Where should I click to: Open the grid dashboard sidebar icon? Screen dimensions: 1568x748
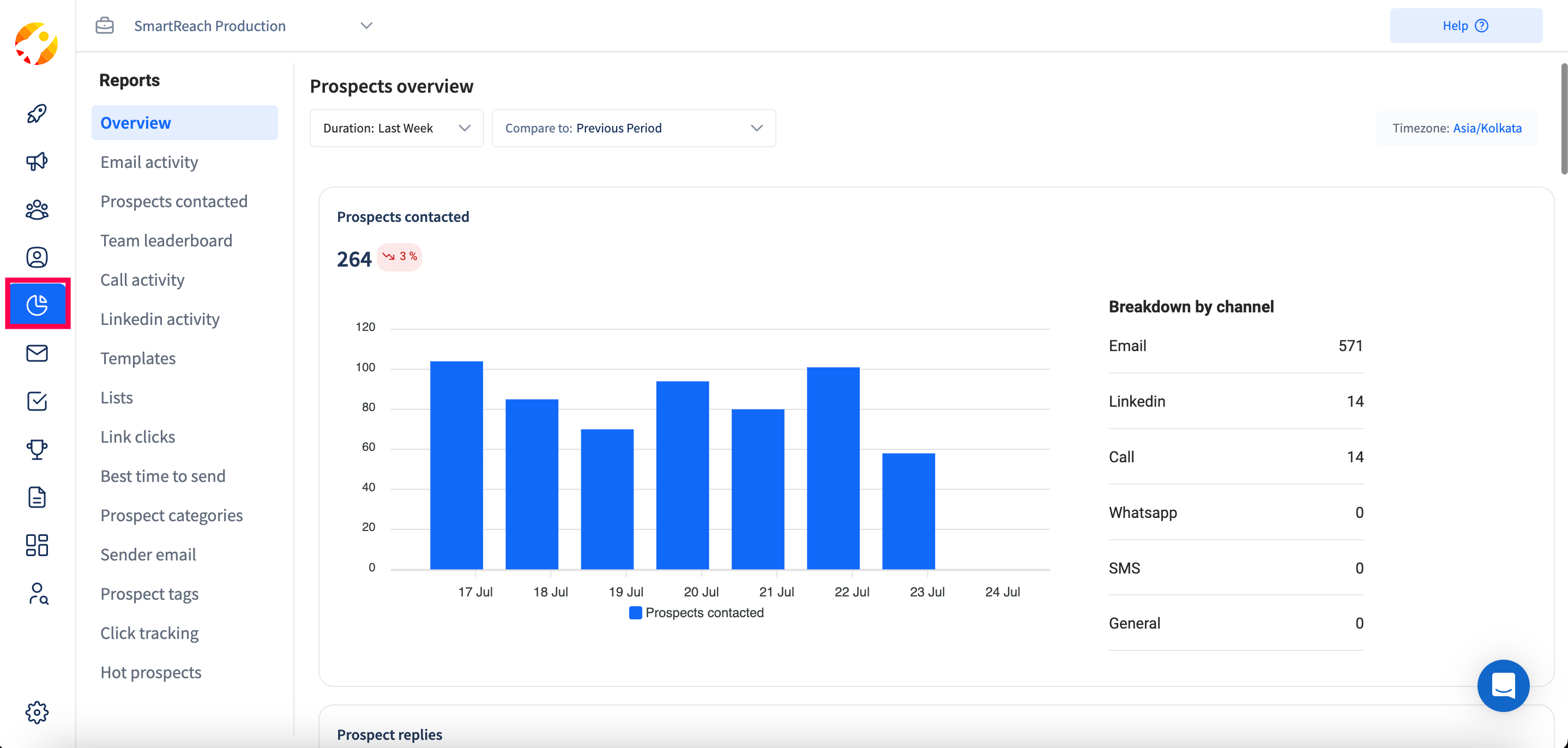click(x=37, y=545)
